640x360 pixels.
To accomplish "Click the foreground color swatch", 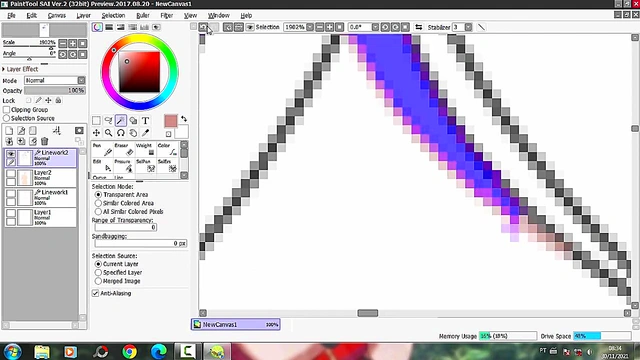I will point(171,121).
